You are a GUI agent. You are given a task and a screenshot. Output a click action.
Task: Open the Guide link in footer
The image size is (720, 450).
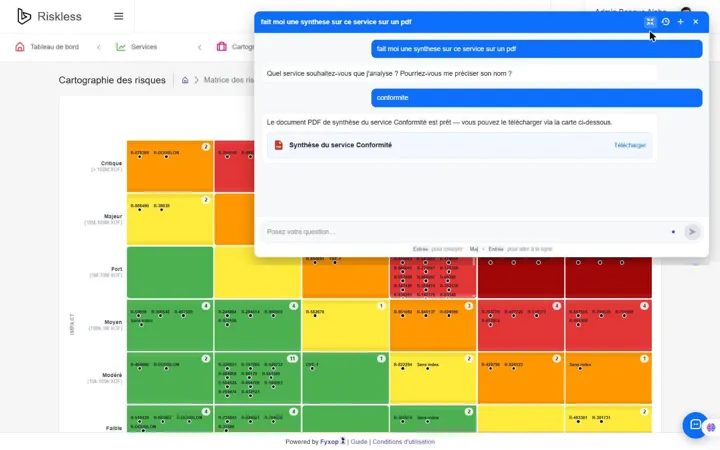click(359, 442)
